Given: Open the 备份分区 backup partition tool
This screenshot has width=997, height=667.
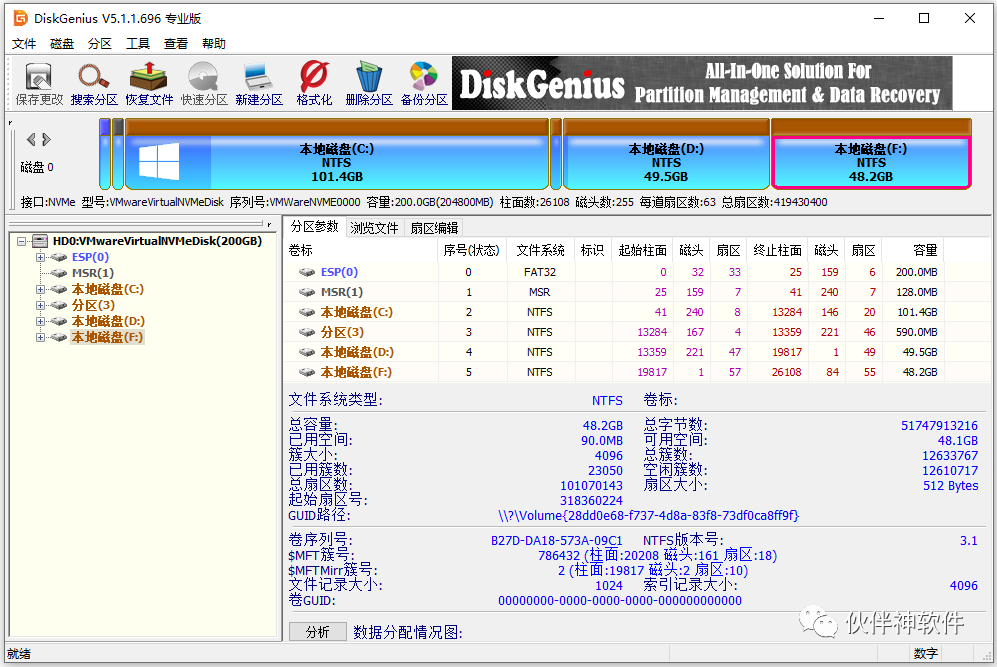Looking at the screenshot, I should [x=424, y=83].
